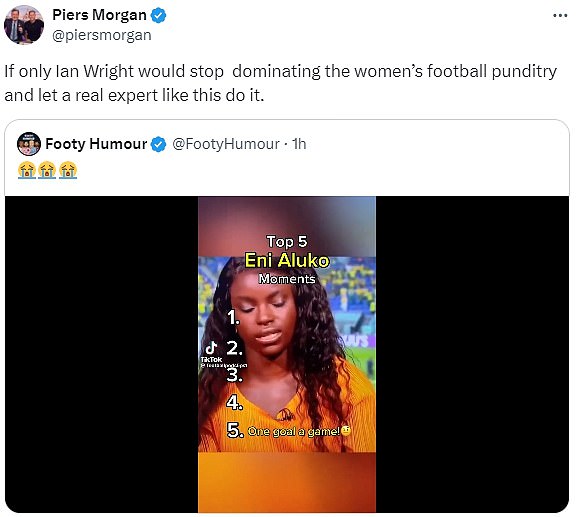579x517 pixels.
Task: Open the @FootyHumour handle
Action: [226, 144]
